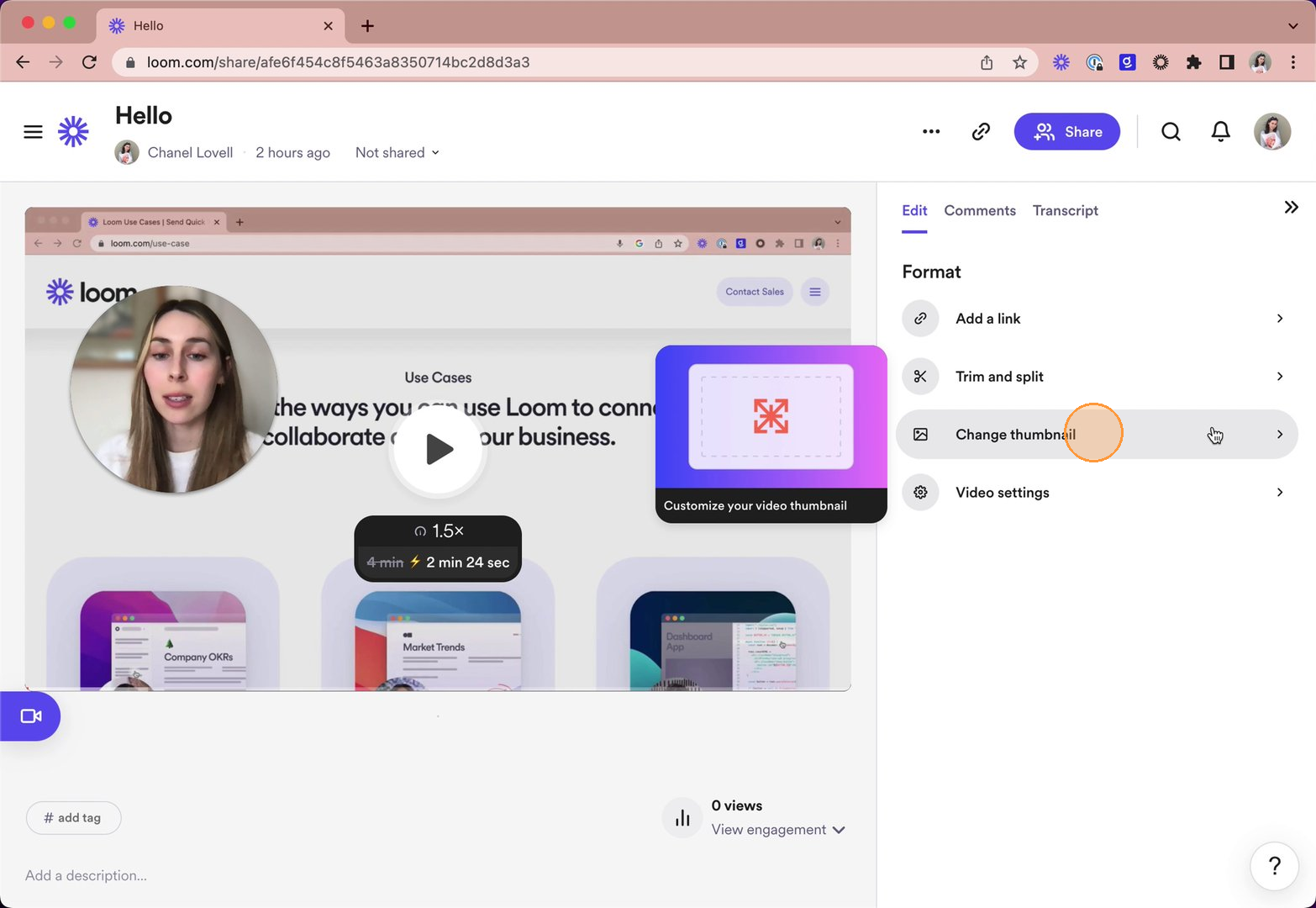The image size is (1316, 908).
Task: Click the gear icon beside Video settings
Action: click(920, 493)
